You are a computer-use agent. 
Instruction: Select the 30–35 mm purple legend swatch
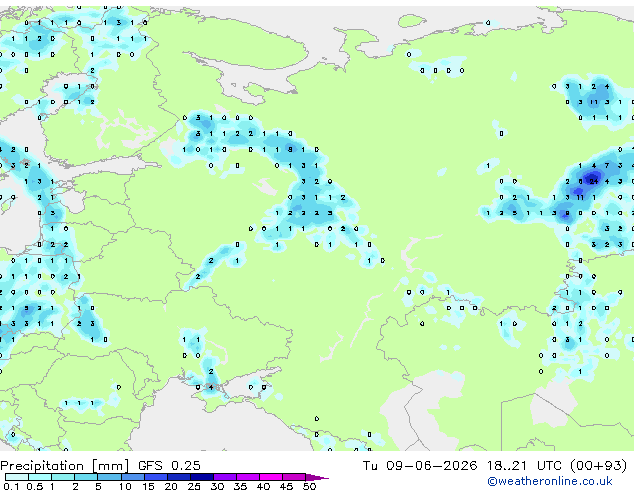coord(225,477)
